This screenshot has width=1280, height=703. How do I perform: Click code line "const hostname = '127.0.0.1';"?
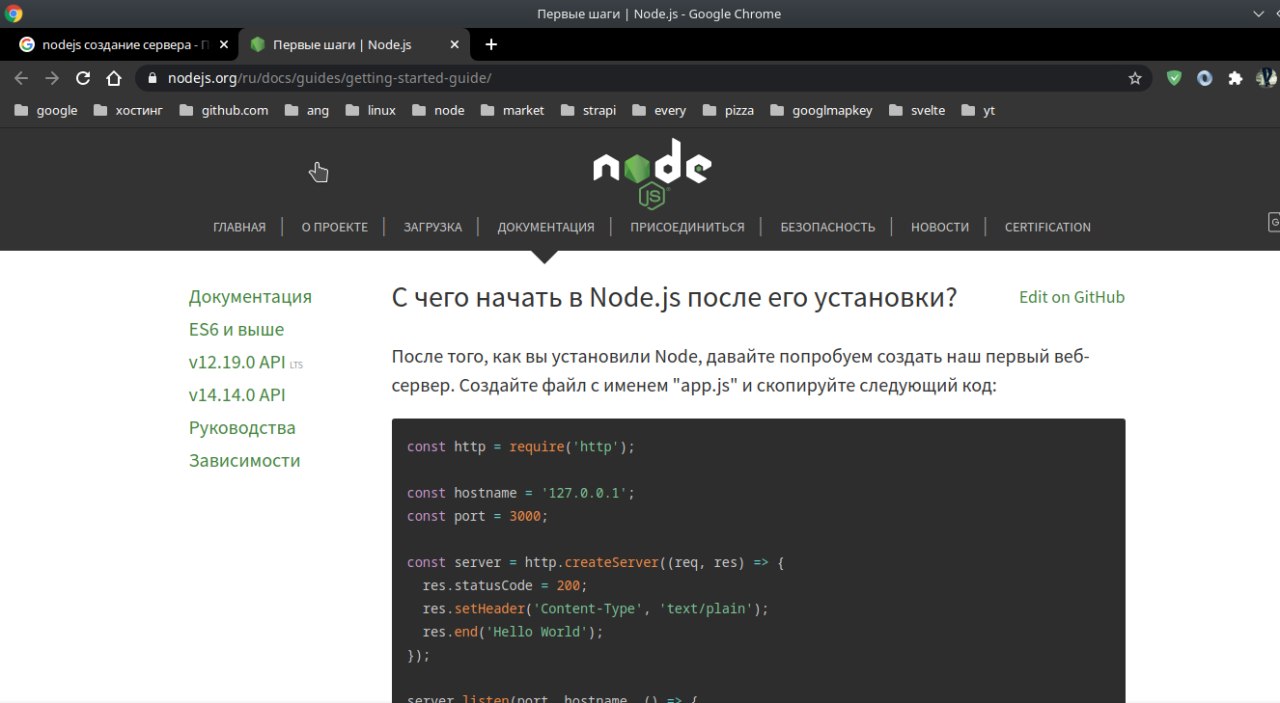pos(521,493)
